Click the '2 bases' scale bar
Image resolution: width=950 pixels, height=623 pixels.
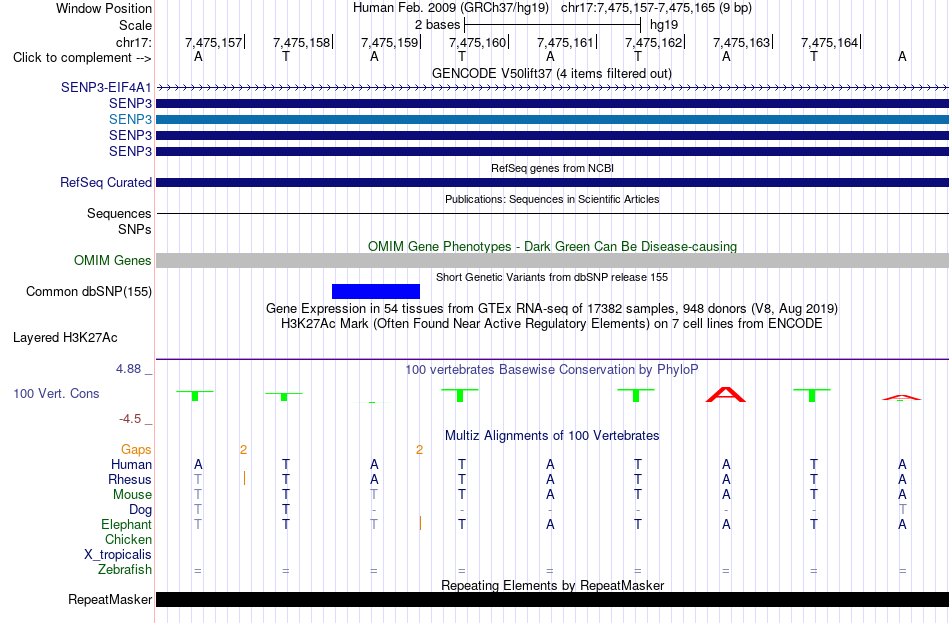coord(552,25)
